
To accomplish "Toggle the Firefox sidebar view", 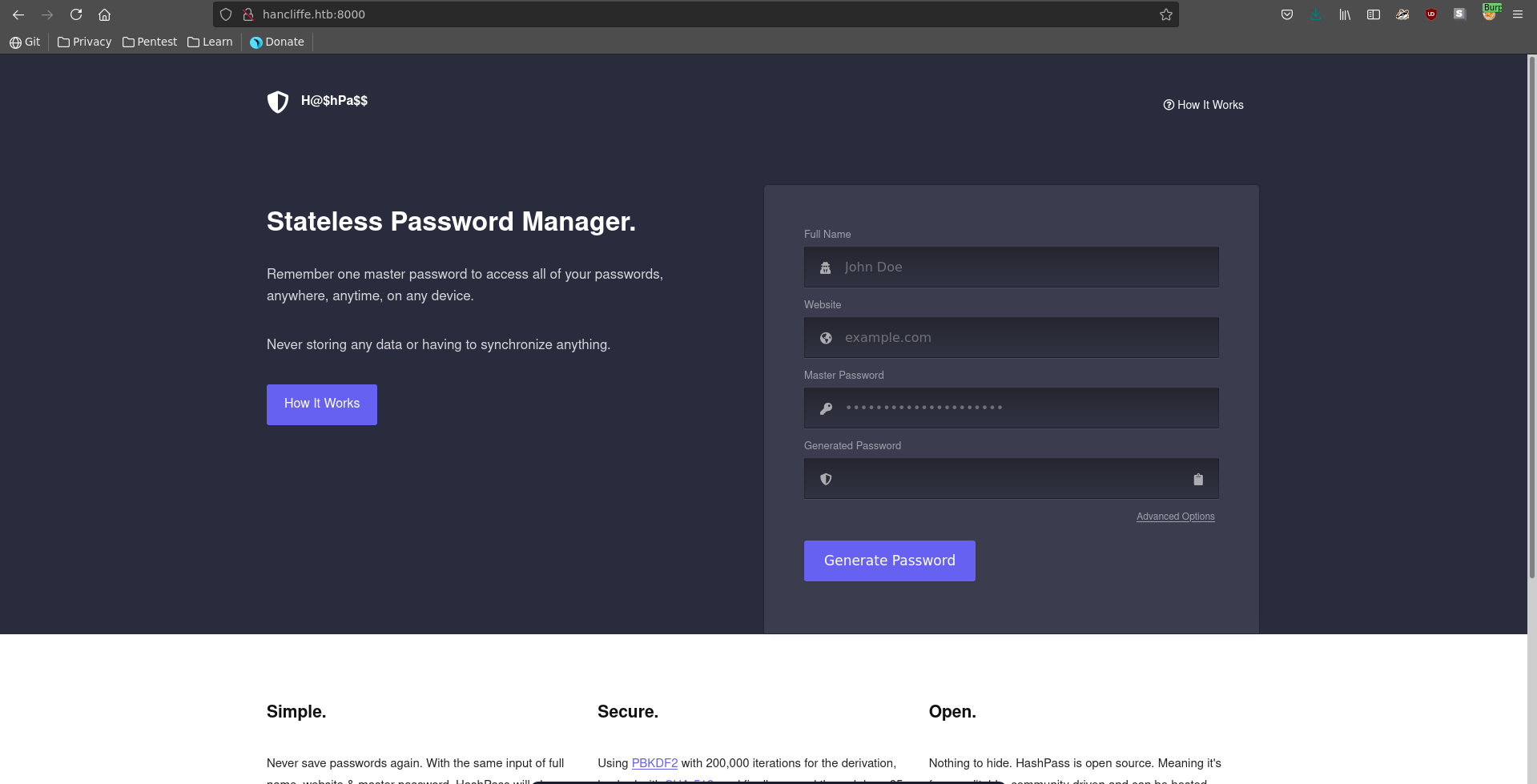I will tap(1373, 14).
